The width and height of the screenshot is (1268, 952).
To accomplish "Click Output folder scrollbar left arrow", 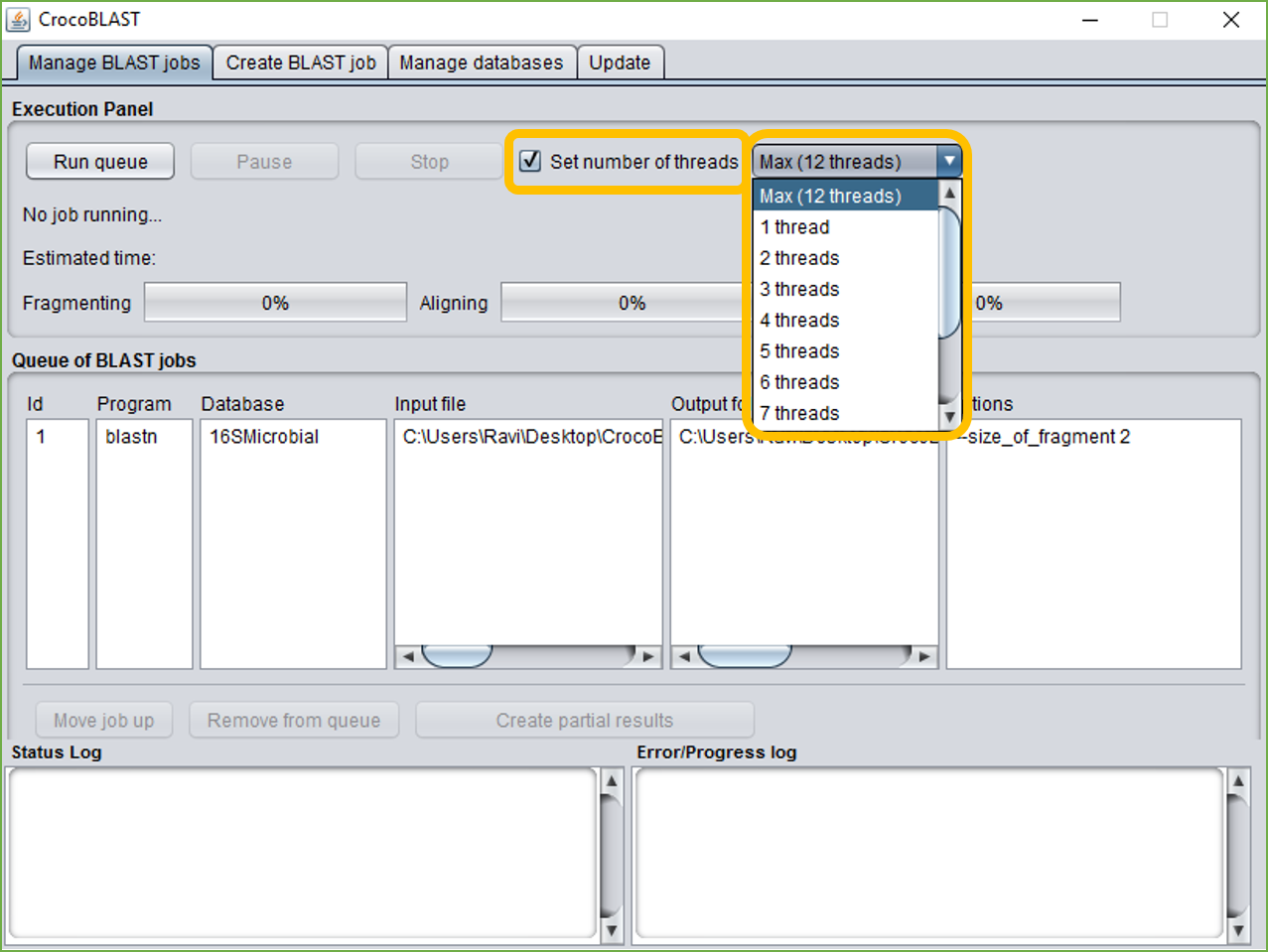I will (x=683, y=656).
